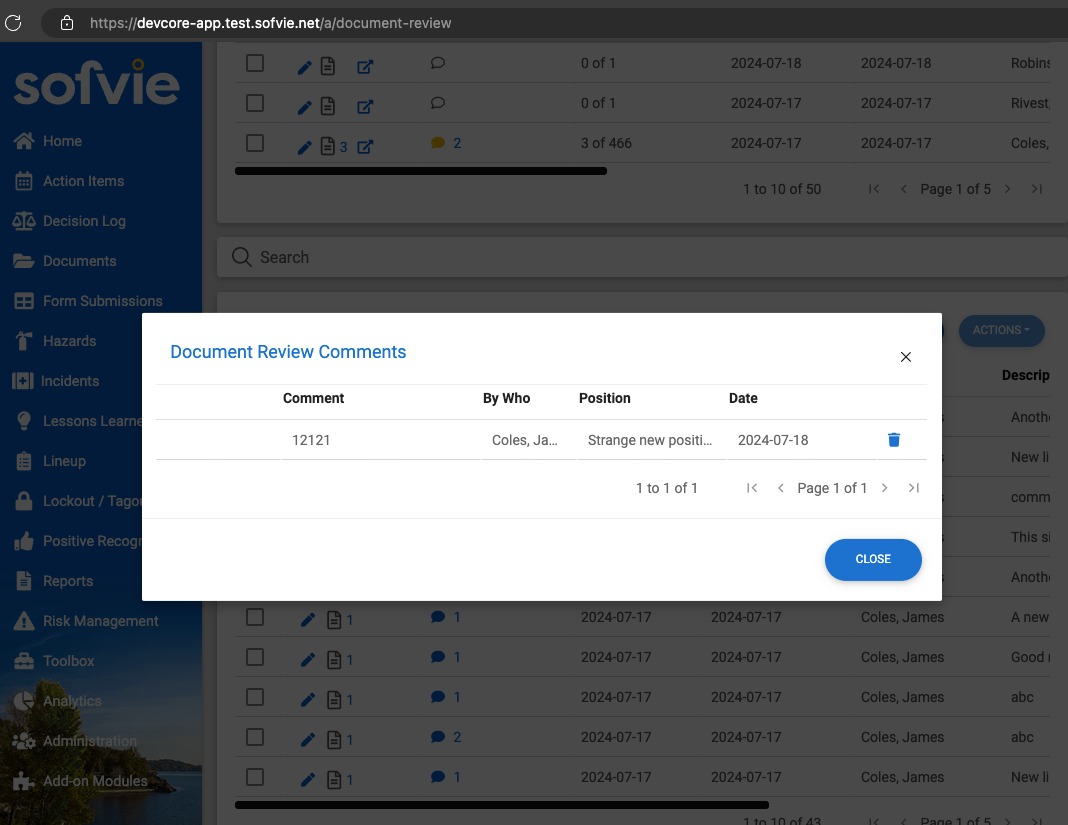Viewport: 1068px width, 825px height.
Task: Sort by the Comment column header
Action: coord(313,399)
